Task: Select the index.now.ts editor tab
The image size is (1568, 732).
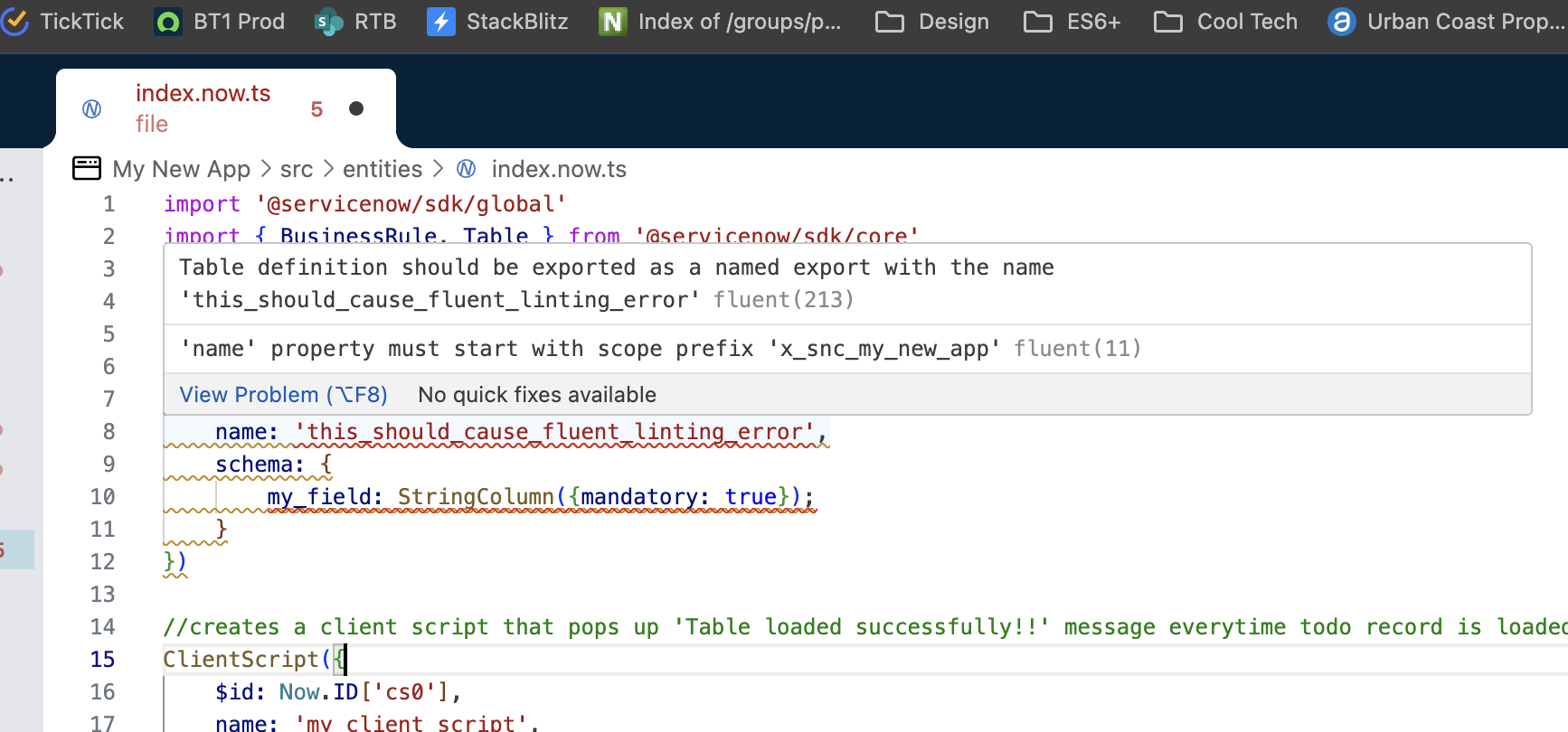Action: click(203, 94)
